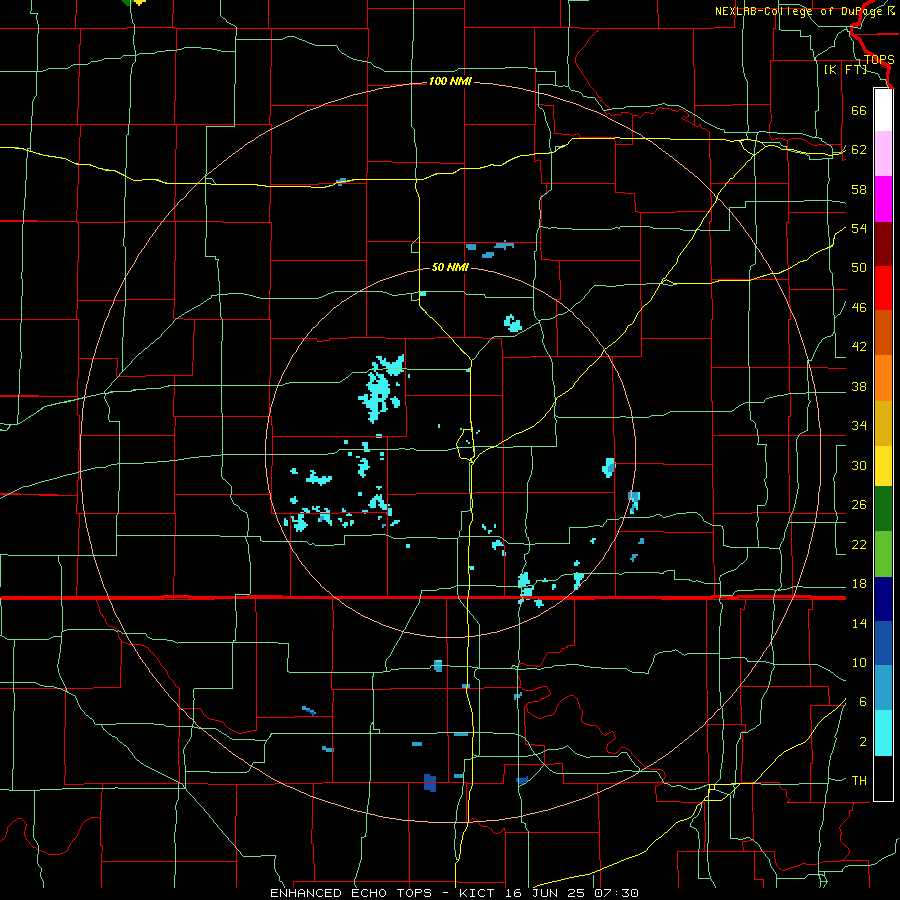The height and width of the screenshot is (900, 900).
Task: Click the 34 legend value
Action: (x=859, y=426)
